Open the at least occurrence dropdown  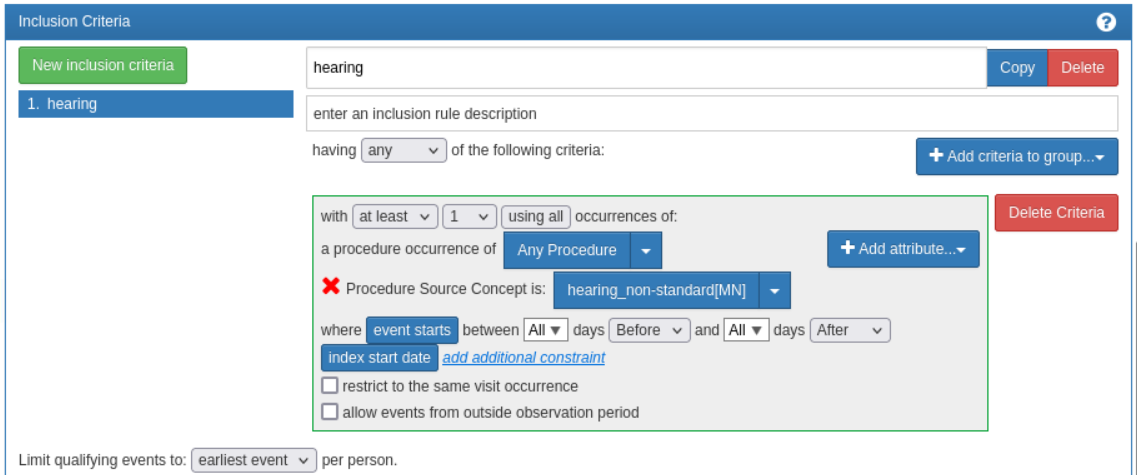[x=395, y=216]
